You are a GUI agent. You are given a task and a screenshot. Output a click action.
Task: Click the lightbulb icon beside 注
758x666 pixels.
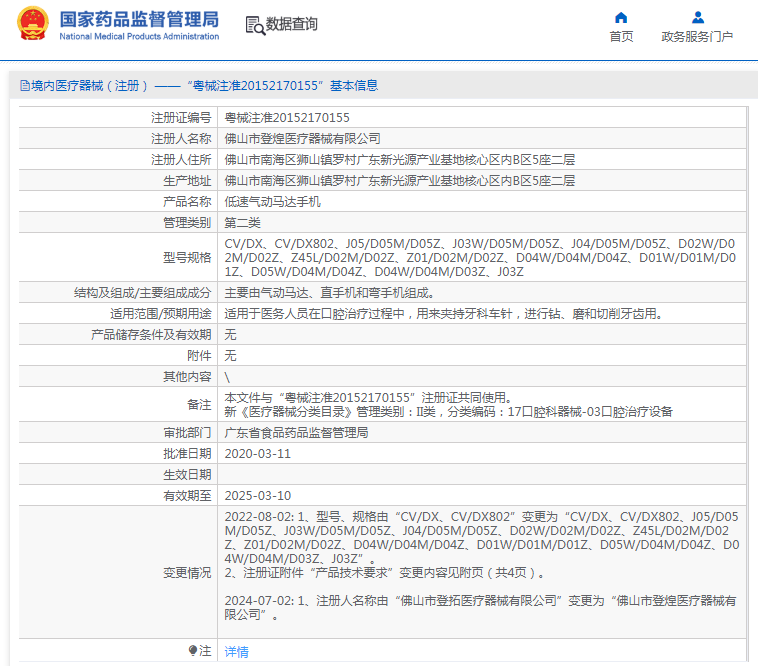click(x=193, y=651)
